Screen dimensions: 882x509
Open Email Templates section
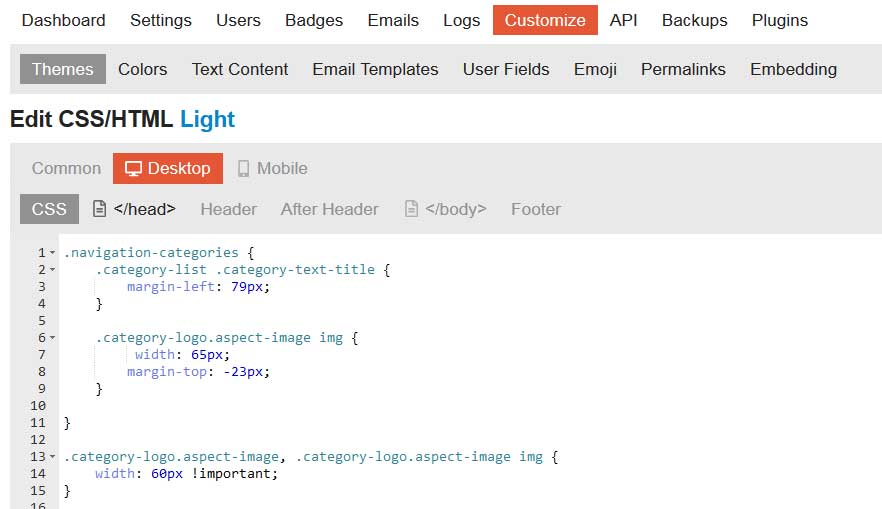click(375, 69)
